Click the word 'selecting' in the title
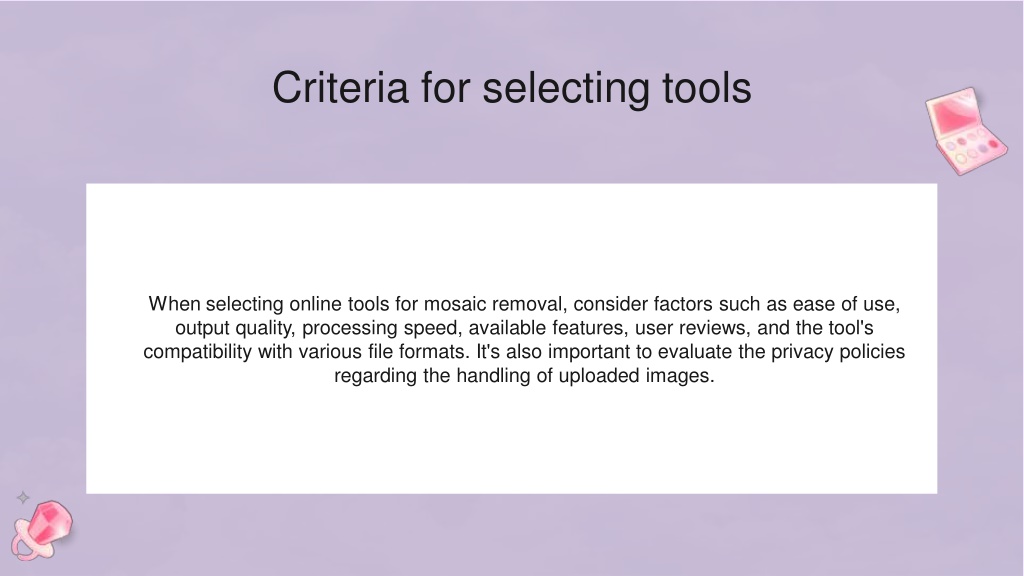1024x576 pixels. point(566,89)
